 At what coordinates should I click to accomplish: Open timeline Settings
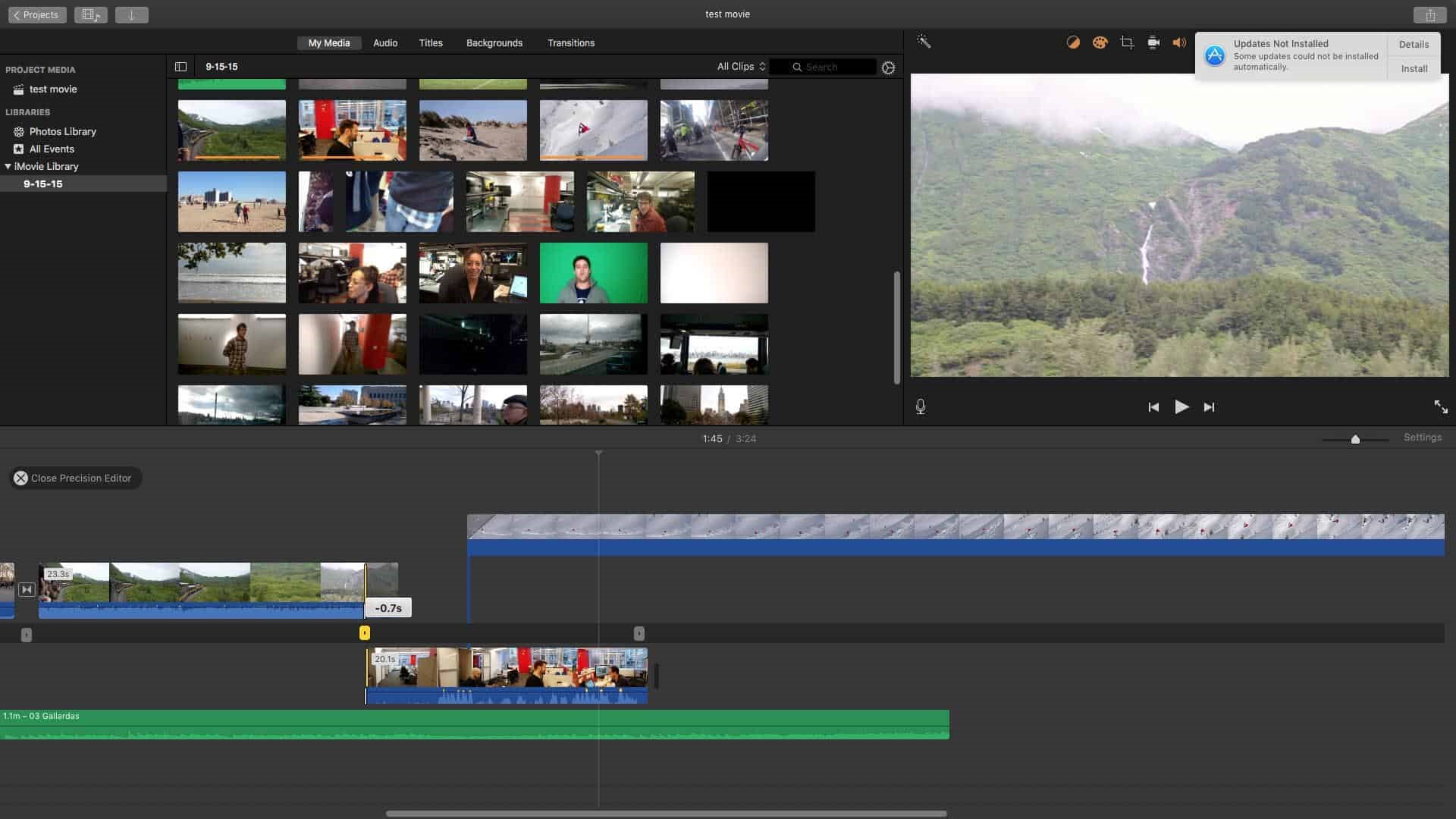[1423, 438]
